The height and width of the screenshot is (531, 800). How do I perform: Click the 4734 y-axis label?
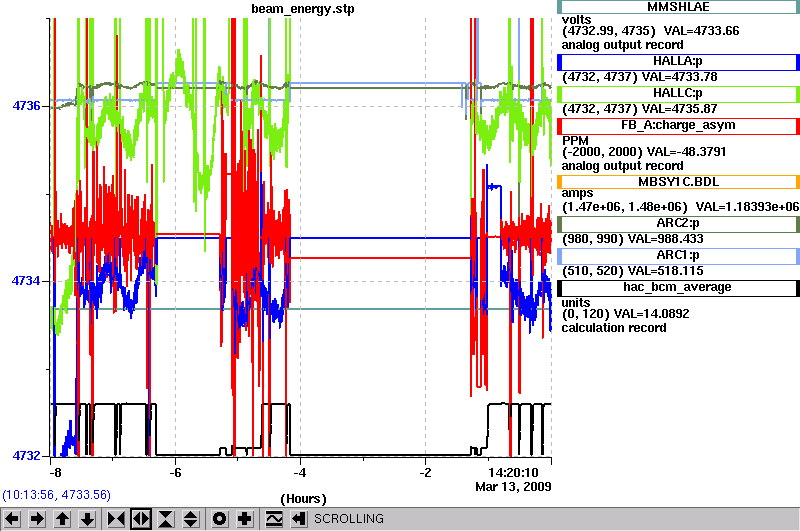[27, 281]
